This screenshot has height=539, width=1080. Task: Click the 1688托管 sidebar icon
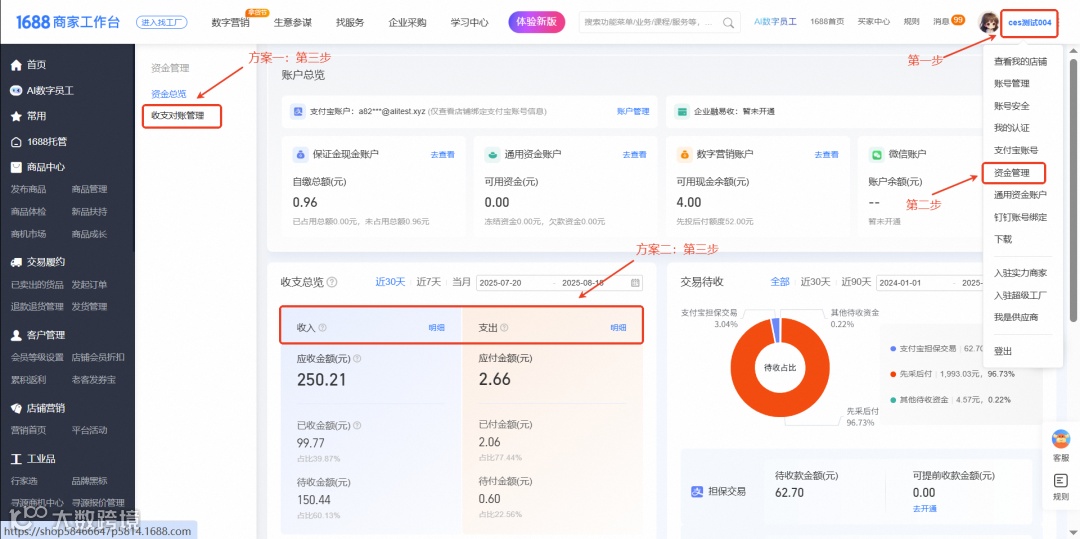pos(17,142)
